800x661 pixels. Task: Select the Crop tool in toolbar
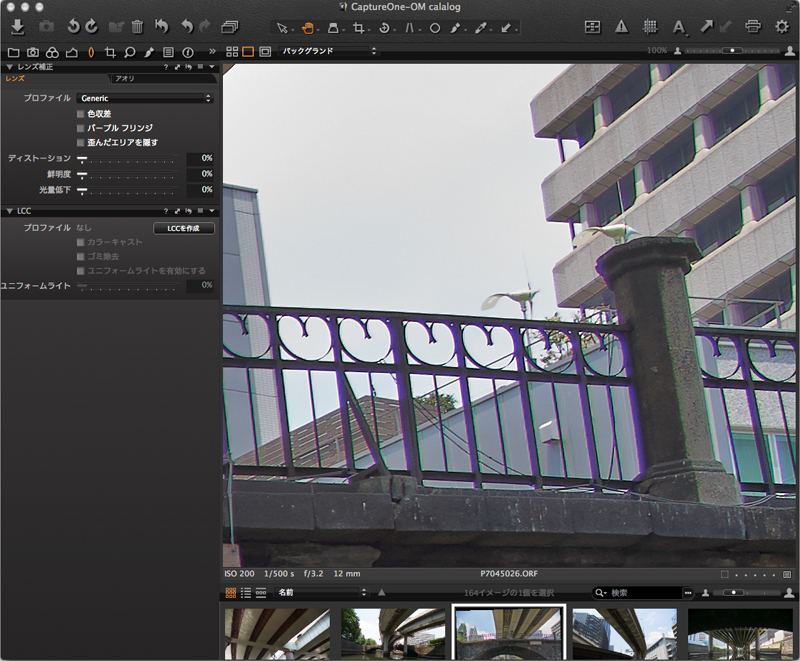click(x=359, y=27)
